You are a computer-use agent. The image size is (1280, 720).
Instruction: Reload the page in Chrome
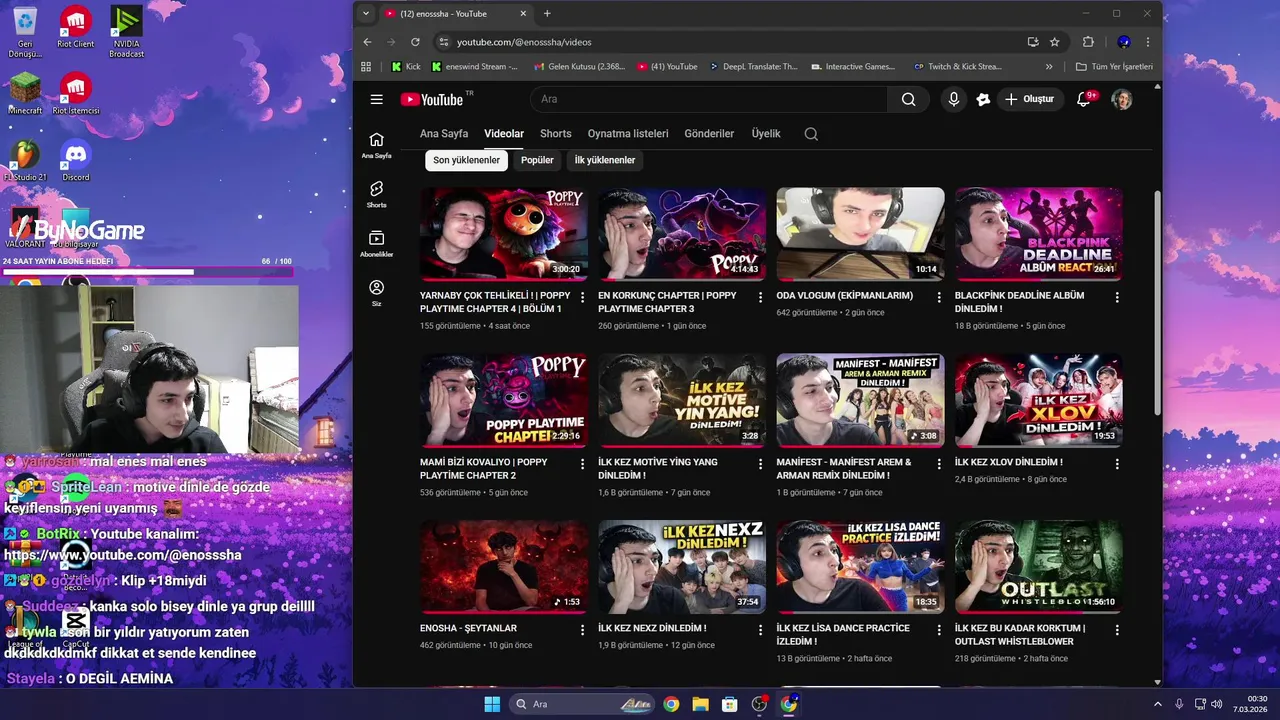pos(415,42)
